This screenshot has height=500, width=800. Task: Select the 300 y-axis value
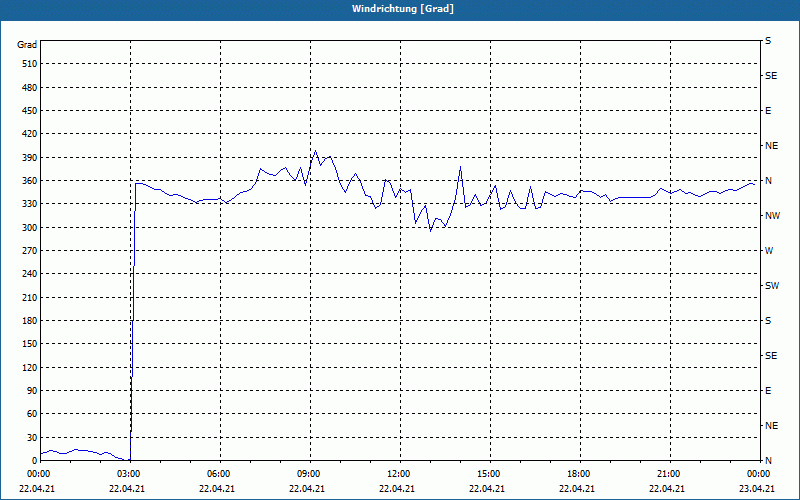(x=30, y=228)
